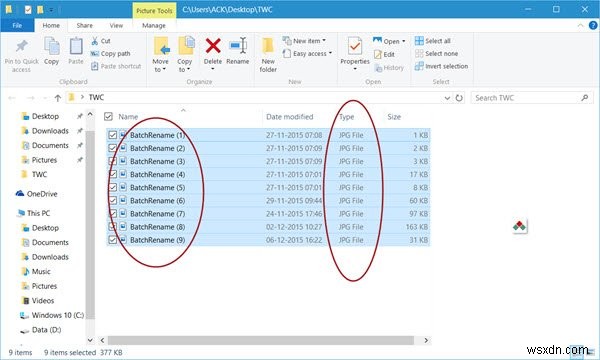Click the search magnifier icon
The width and height of the screenshot is (600, 360).
(584, 98)
